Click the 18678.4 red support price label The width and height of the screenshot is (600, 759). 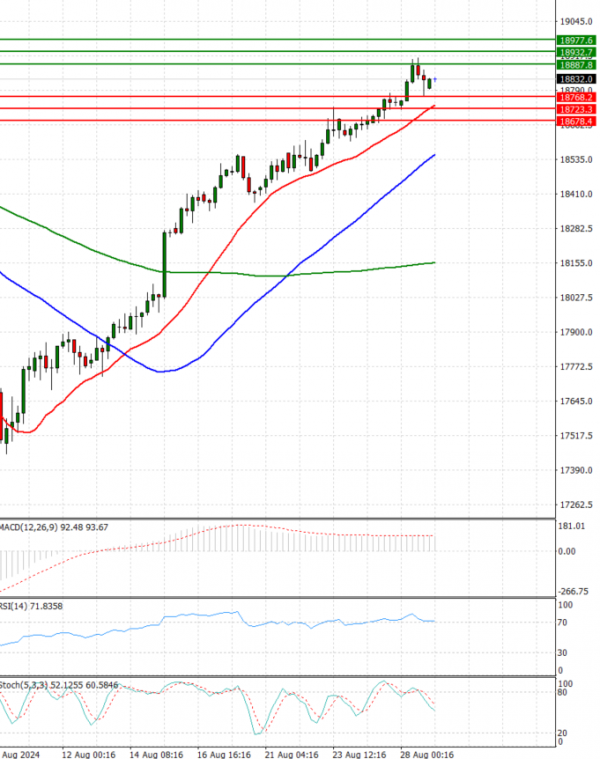pos(576,121)
